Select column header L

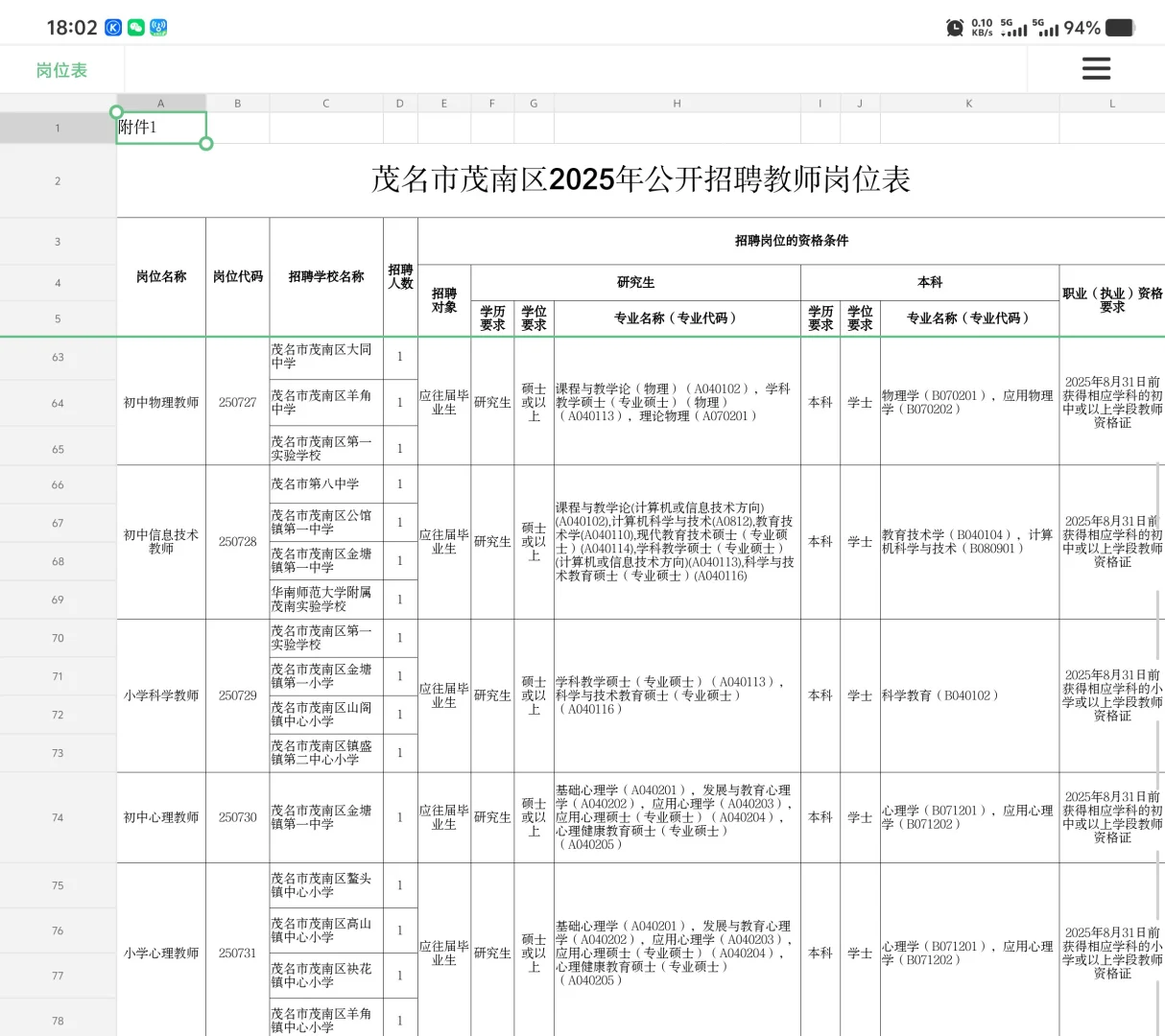click(x=1112, y=103)
